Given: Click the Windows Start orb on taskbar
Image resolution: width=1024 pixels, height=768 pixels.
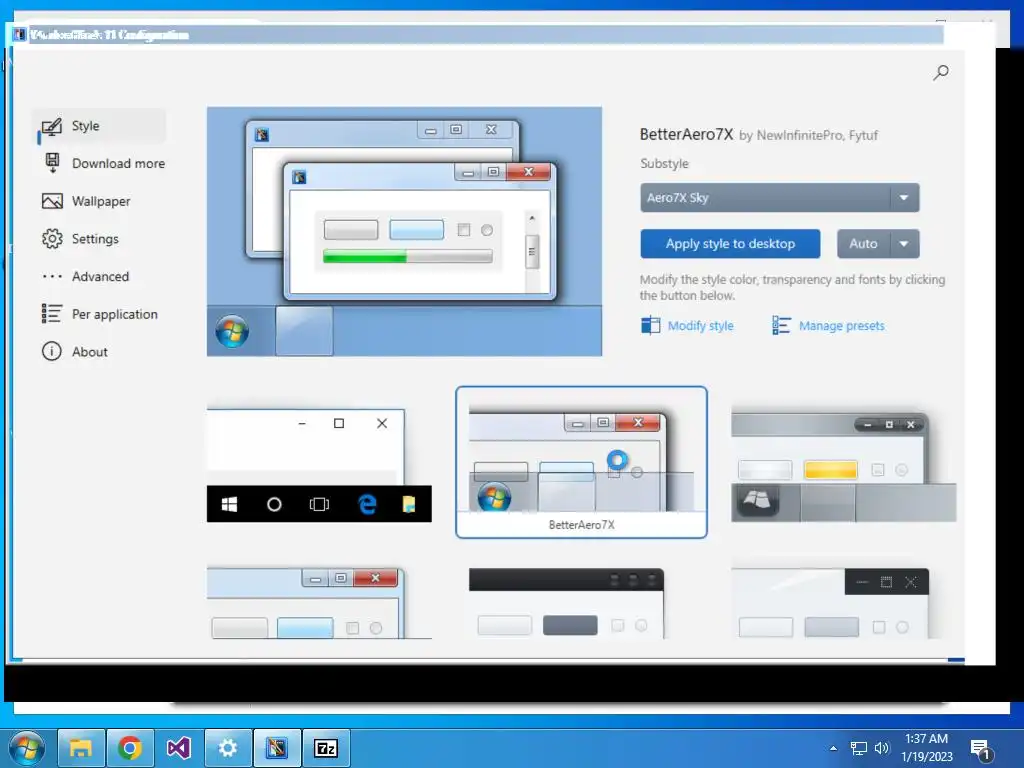Looking at the screenshot, I should [x=27, y=748].
